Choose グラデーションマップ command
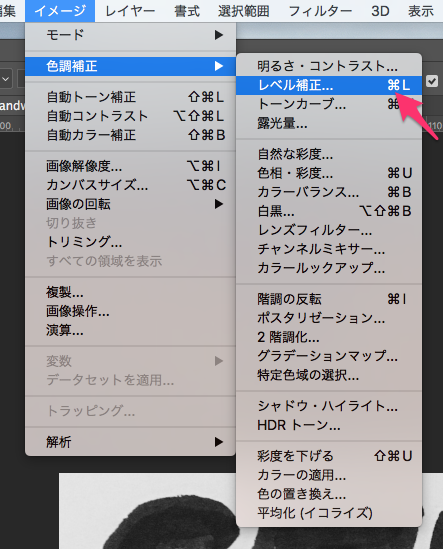The width and height of the screenshot is (443, 549). point(329,356)
